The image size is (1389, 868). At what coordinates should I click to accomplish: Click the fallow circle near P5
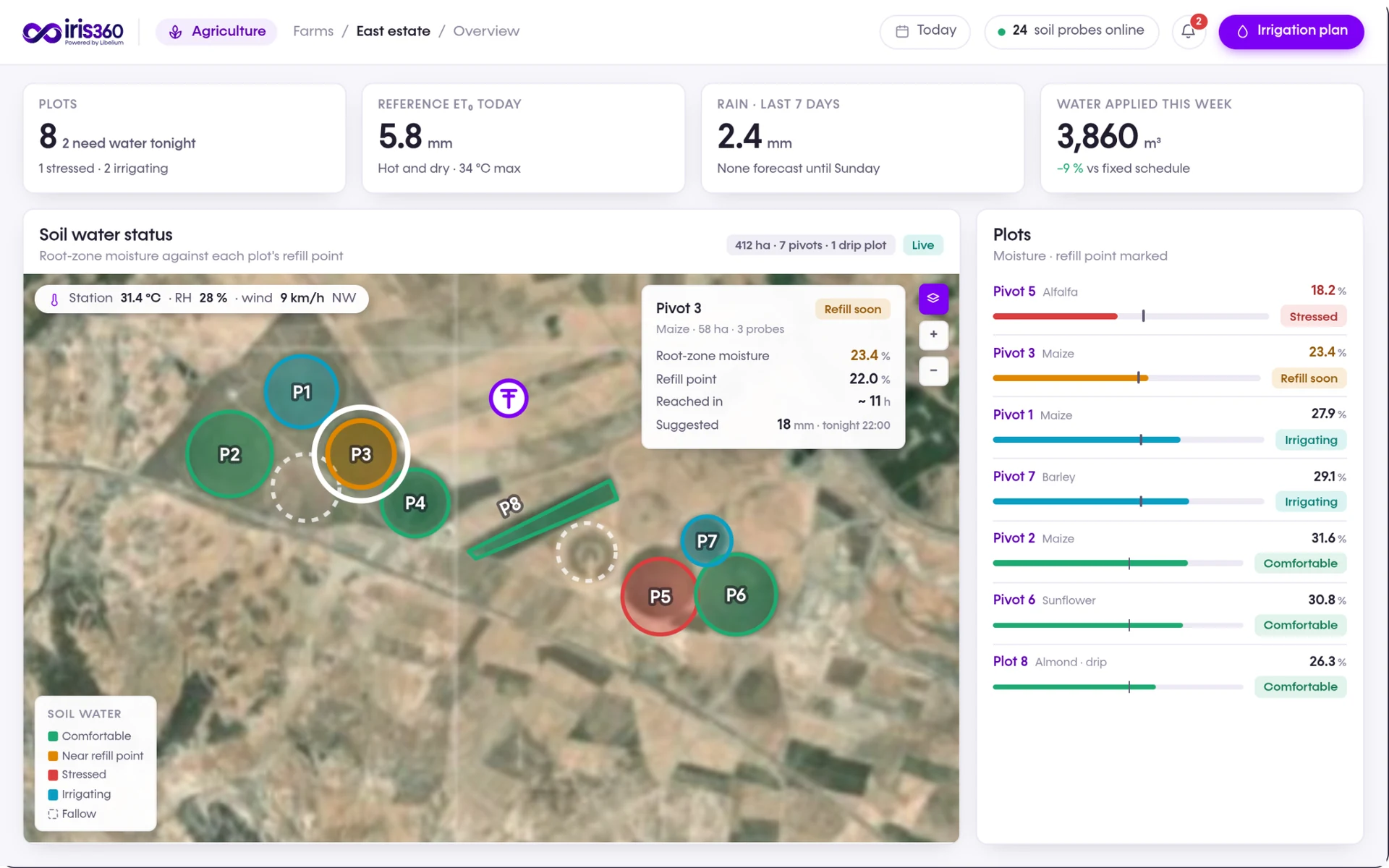click(x=587, y=551)
